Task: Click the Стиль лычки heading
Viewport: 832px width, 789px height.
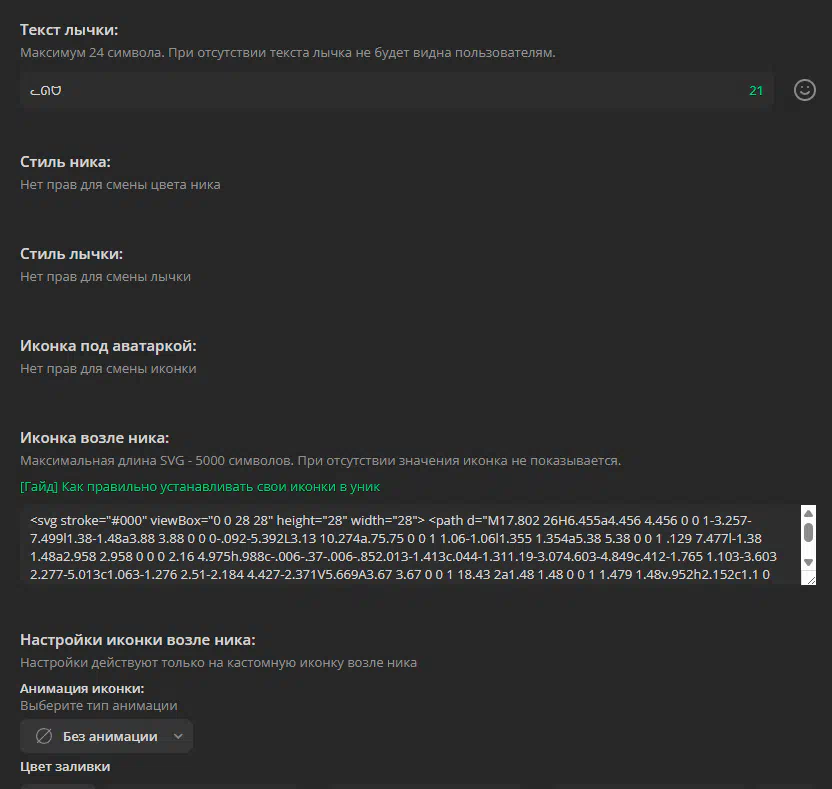Action: click(72, 254)
